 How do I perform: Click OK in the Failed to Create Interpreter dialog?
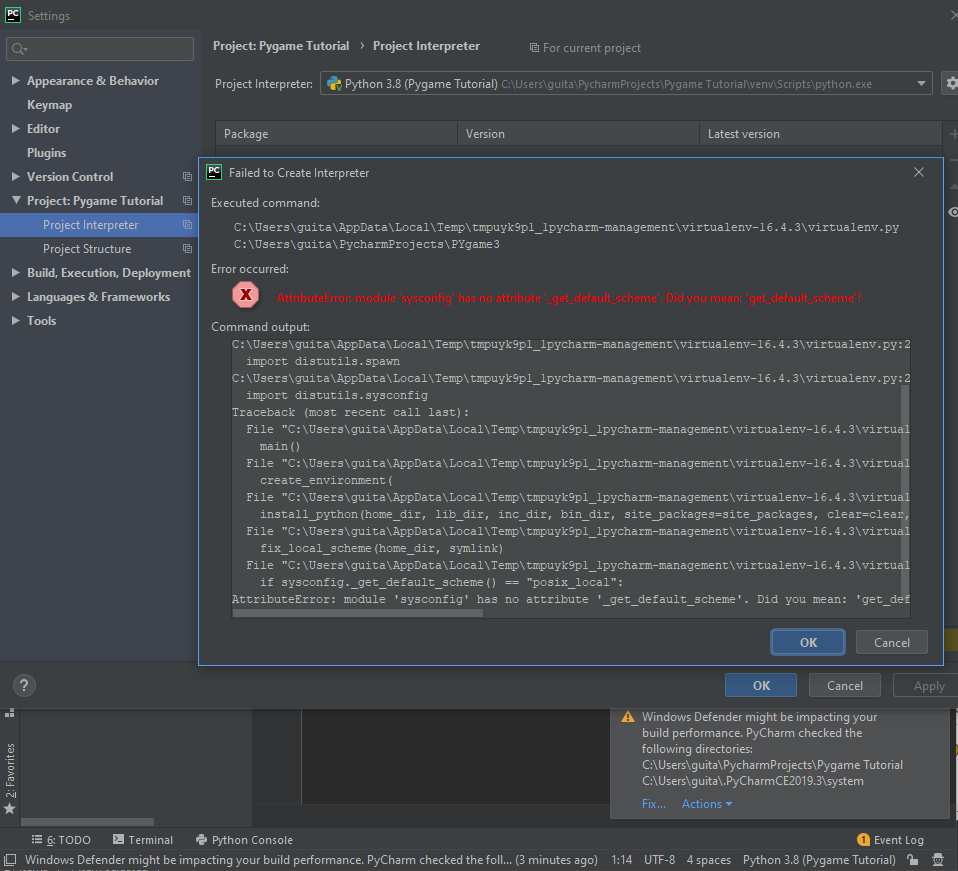pos(807,641)
